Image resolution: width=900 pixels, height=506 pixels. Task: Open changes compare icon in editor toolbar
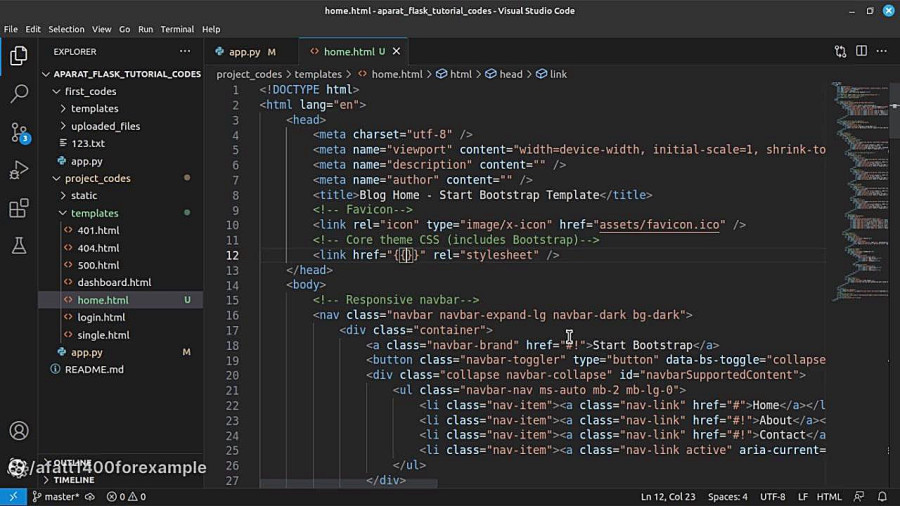tap(840, 52)
